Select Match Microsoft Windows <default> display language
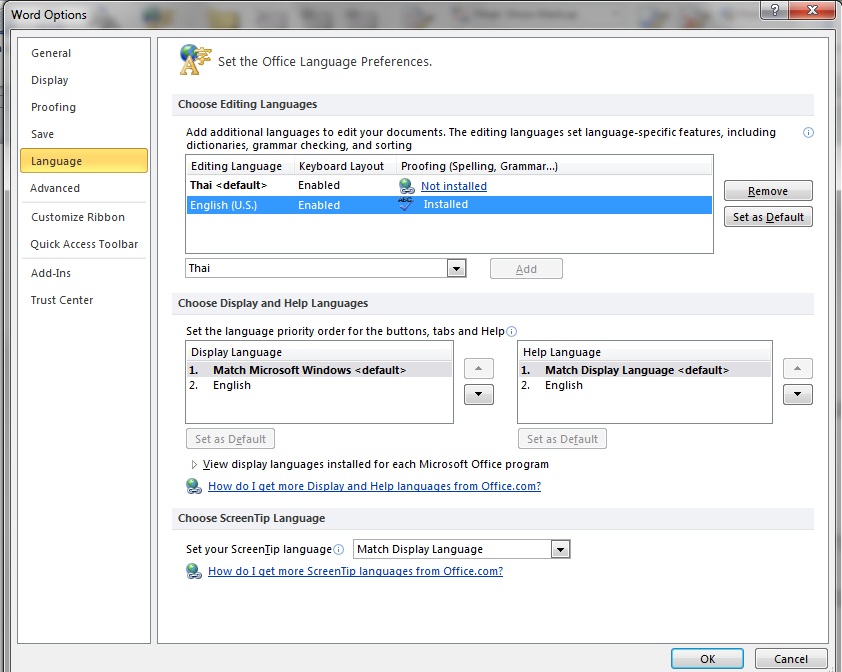The height and width of the screenshot is (672, 842). [x=319, y=370]
